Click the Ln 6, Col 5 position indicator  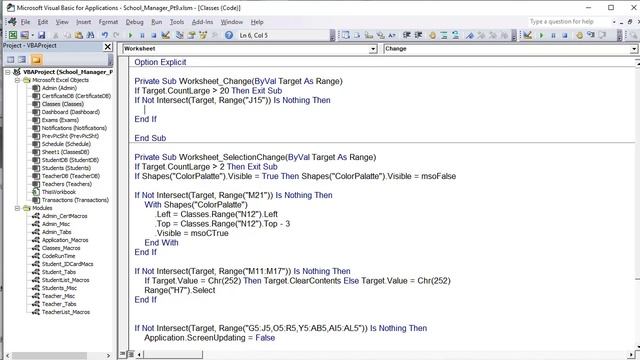(x=253, y=36)
